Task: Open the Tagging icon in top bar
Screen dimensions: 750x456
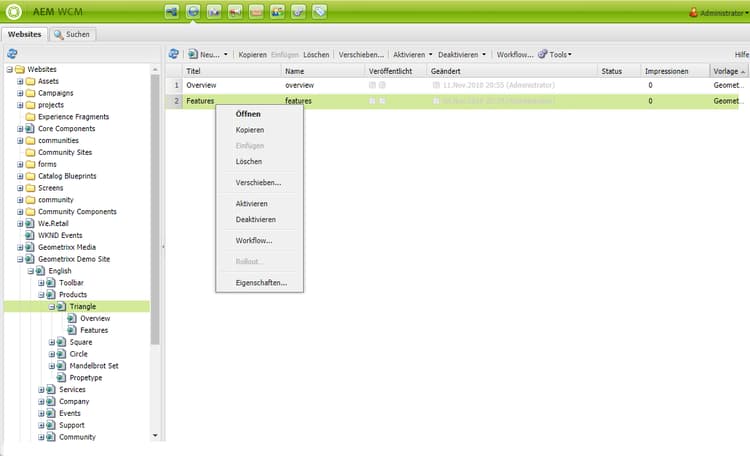Action: click(319, 11)
